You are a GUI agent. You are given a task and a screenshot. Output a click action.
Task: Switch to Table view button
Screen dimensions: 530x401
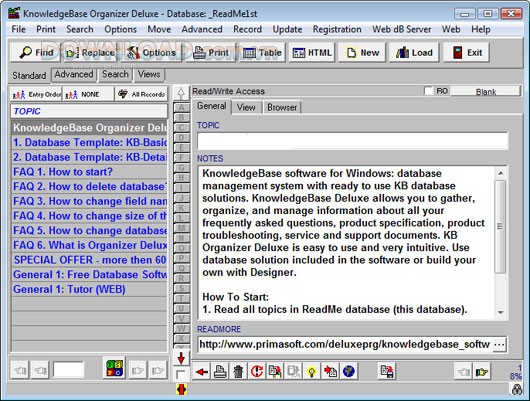coord(262,52)
